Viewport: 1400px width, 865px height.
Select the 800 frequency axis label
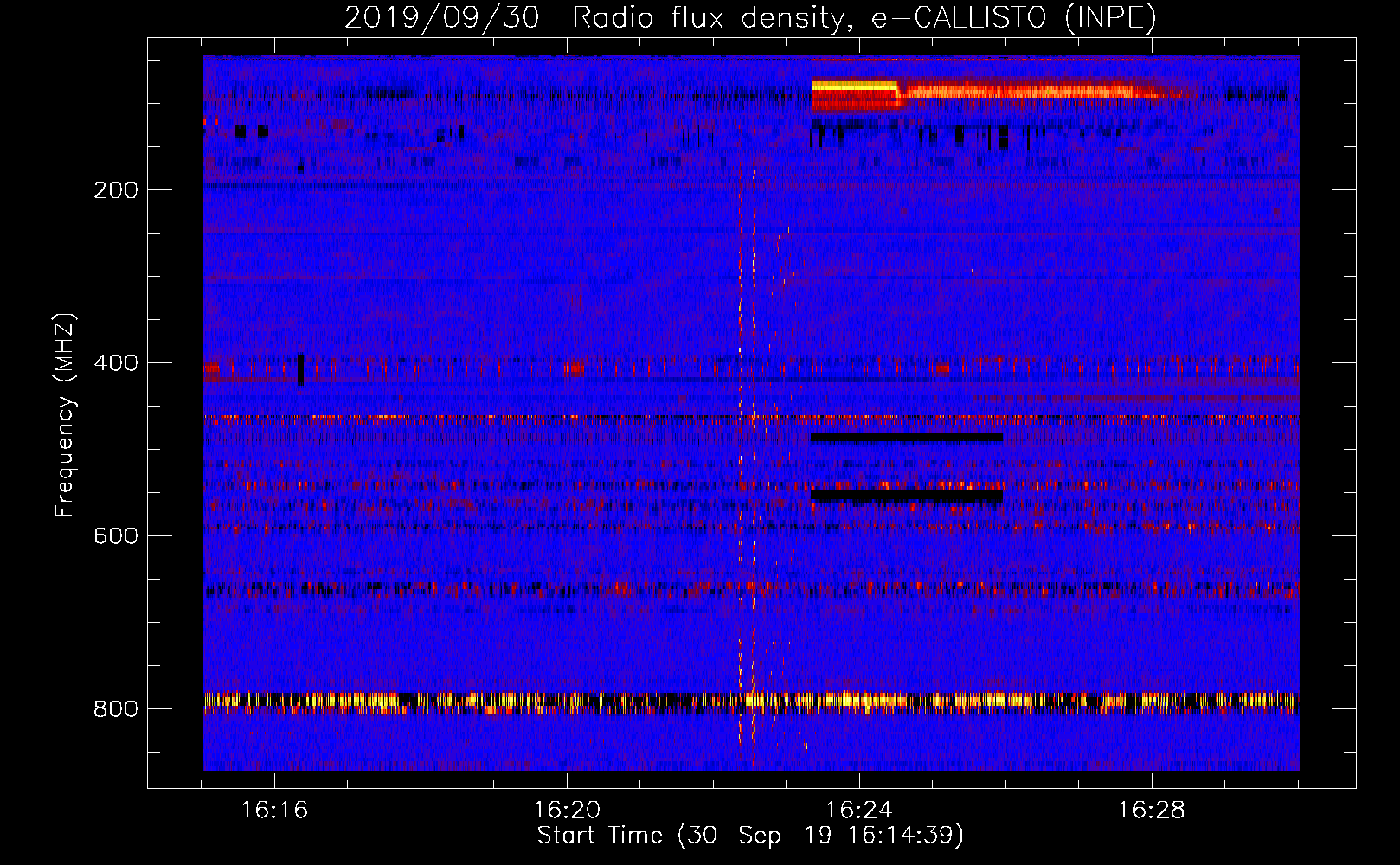coord(116,709)
